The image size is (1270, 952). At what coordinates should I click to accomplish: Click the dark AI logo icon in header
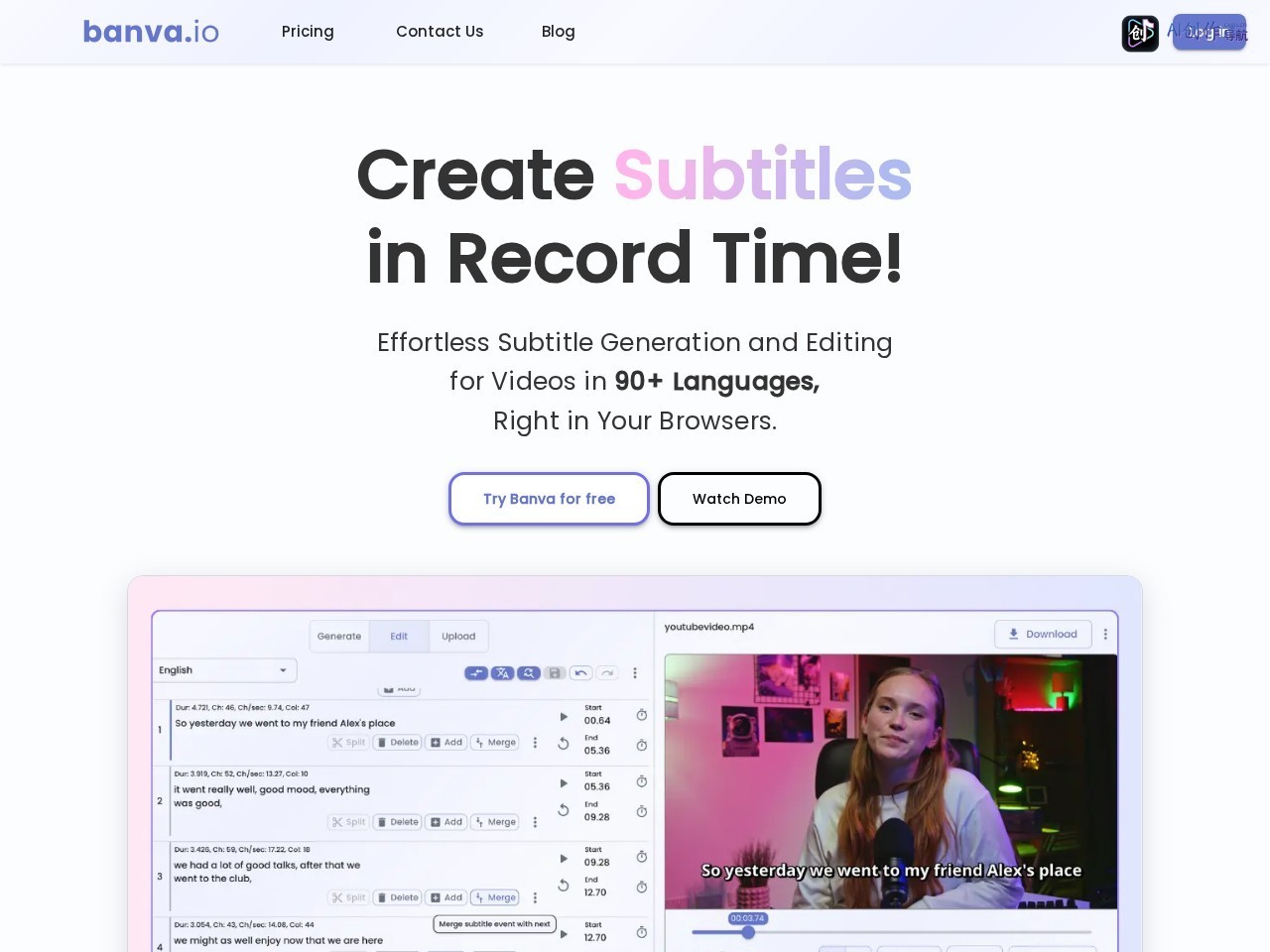[1140, 34]
